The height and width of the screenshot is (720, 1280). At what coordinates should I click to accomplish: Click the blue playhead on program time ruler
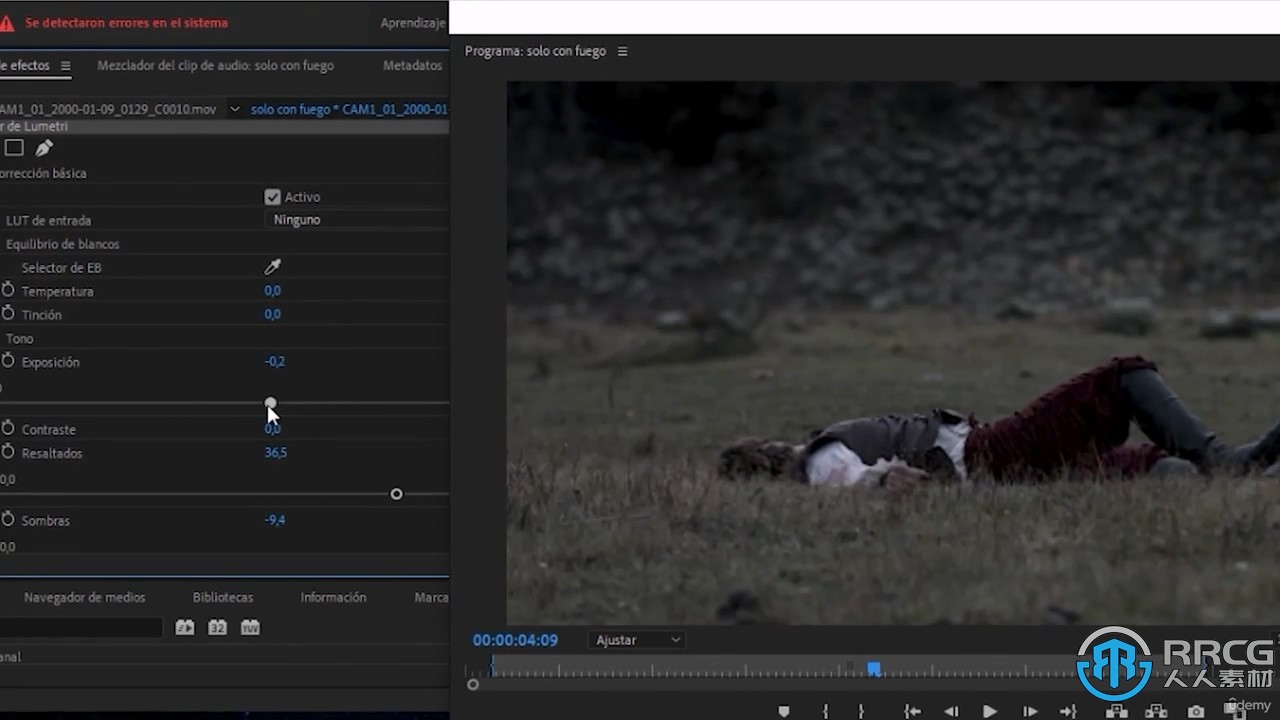(874, 669)
